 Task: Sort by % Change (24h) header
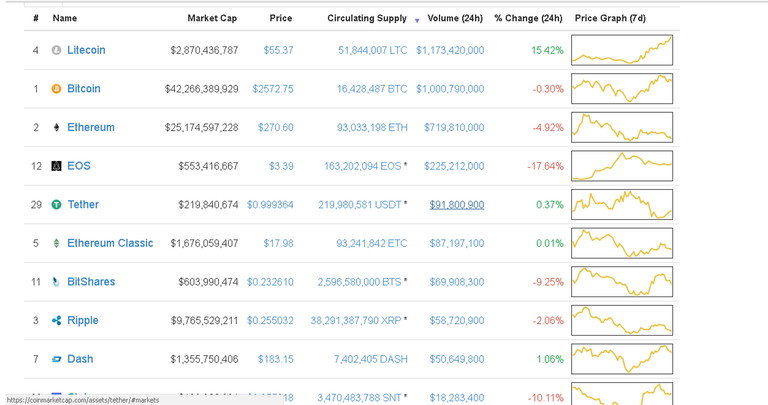[x=528, y=18]
